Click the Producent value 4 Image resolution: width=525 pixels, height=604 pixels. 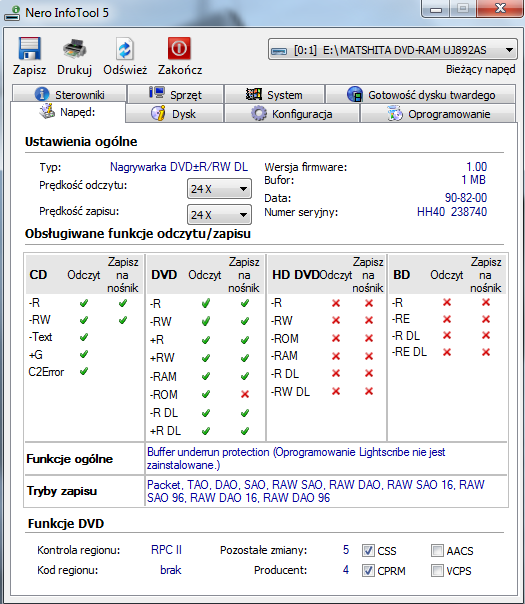click(346, 570)
